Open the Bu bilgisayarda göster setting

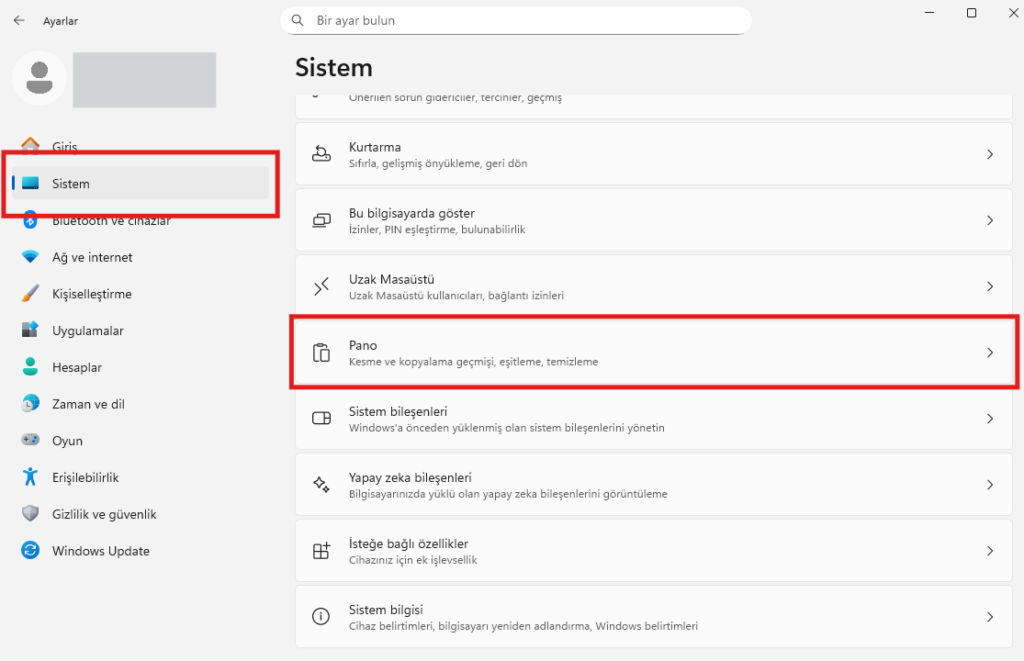655,220
